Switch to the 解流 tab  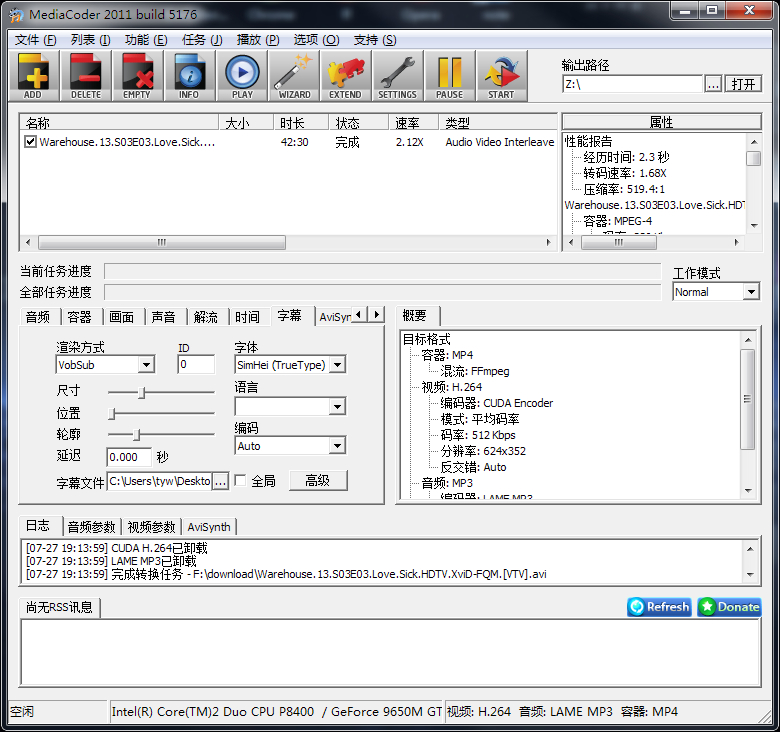click(205, 317)
